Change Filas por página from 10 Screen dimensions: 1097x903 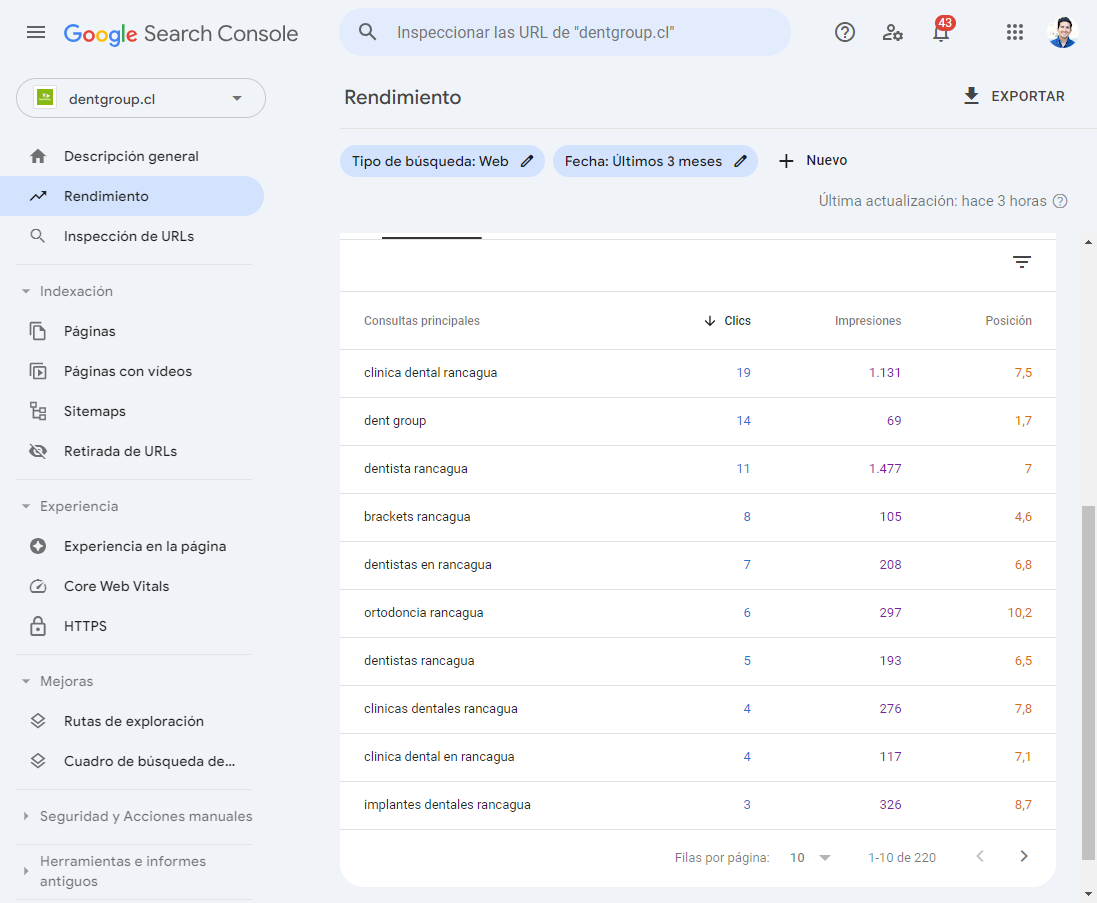811,857
